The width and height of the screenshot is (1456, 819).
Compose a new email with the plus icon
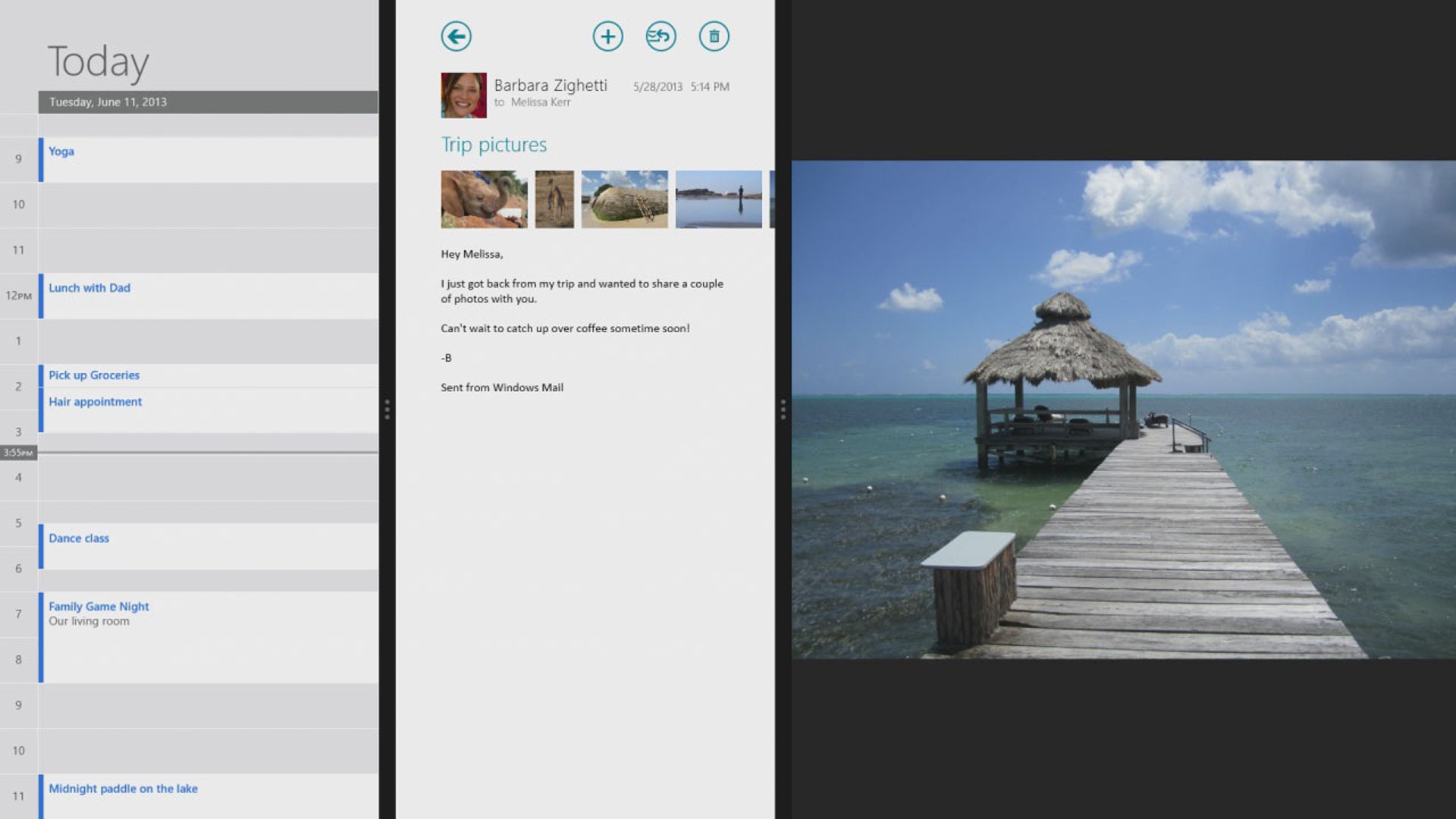607,36
